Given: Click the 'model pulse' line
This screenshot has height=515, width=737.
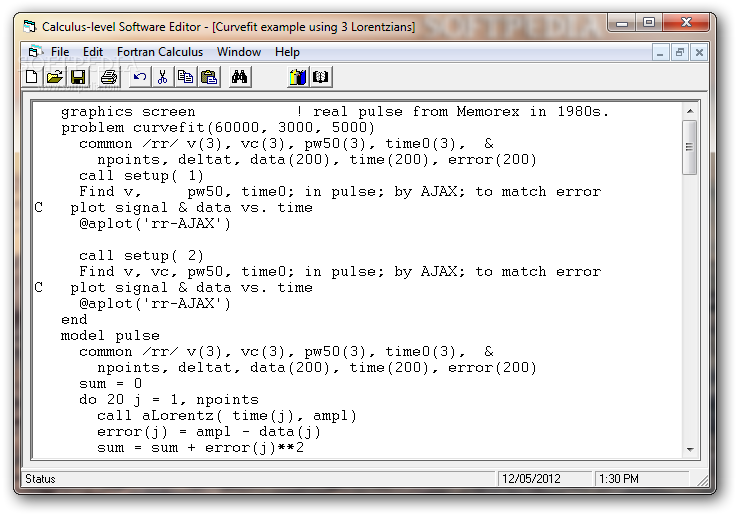Looking at the screenshot, I should (x=110, y=336).
